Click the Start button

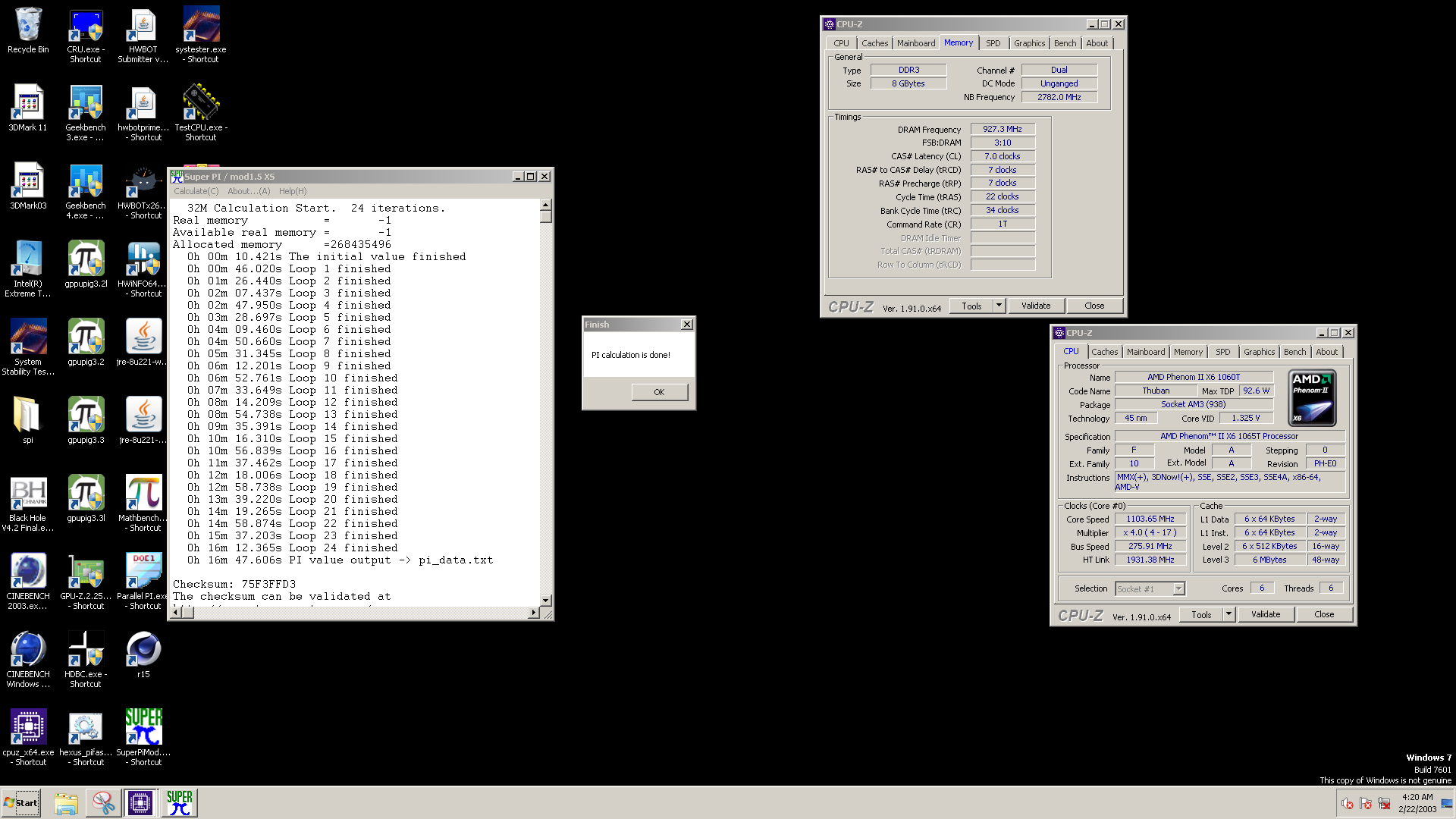21,803
